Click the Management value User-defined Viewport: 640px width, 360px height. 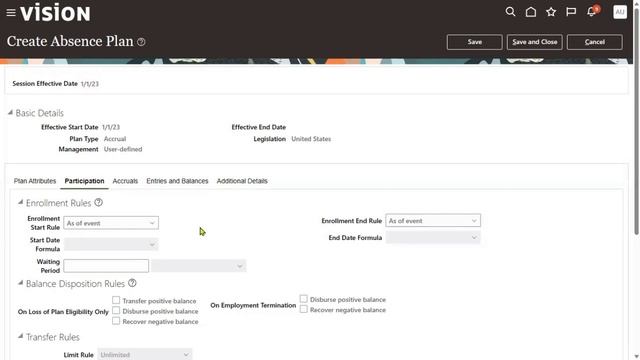(x=123, y=149)
